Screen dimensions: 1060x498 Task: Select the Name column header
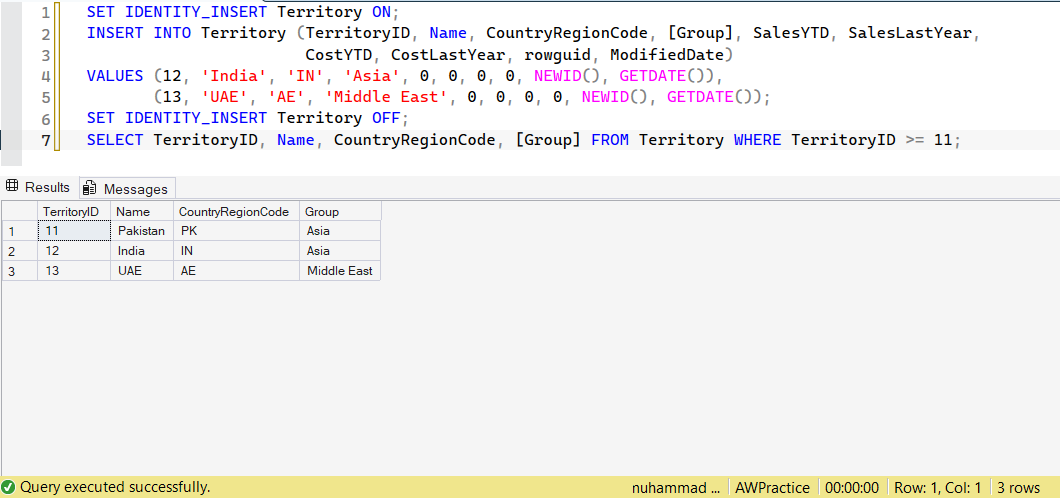click(142, 211)
